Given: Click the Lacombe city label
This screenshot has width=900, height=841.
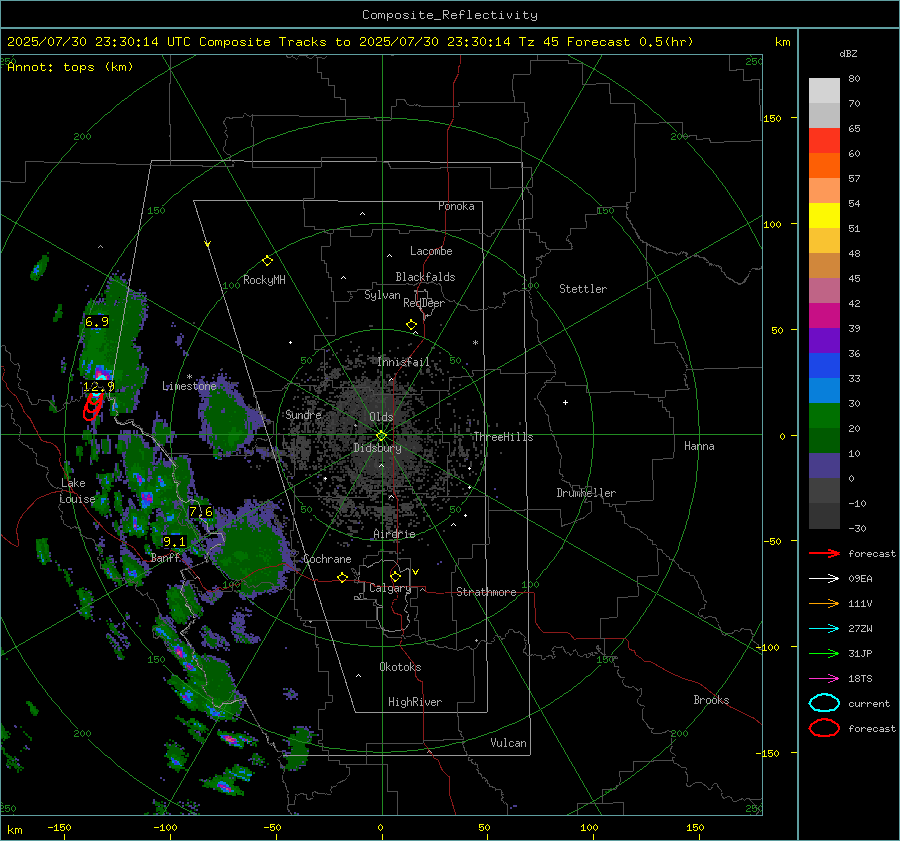Looking at the screenshot, I should point(431,251).
